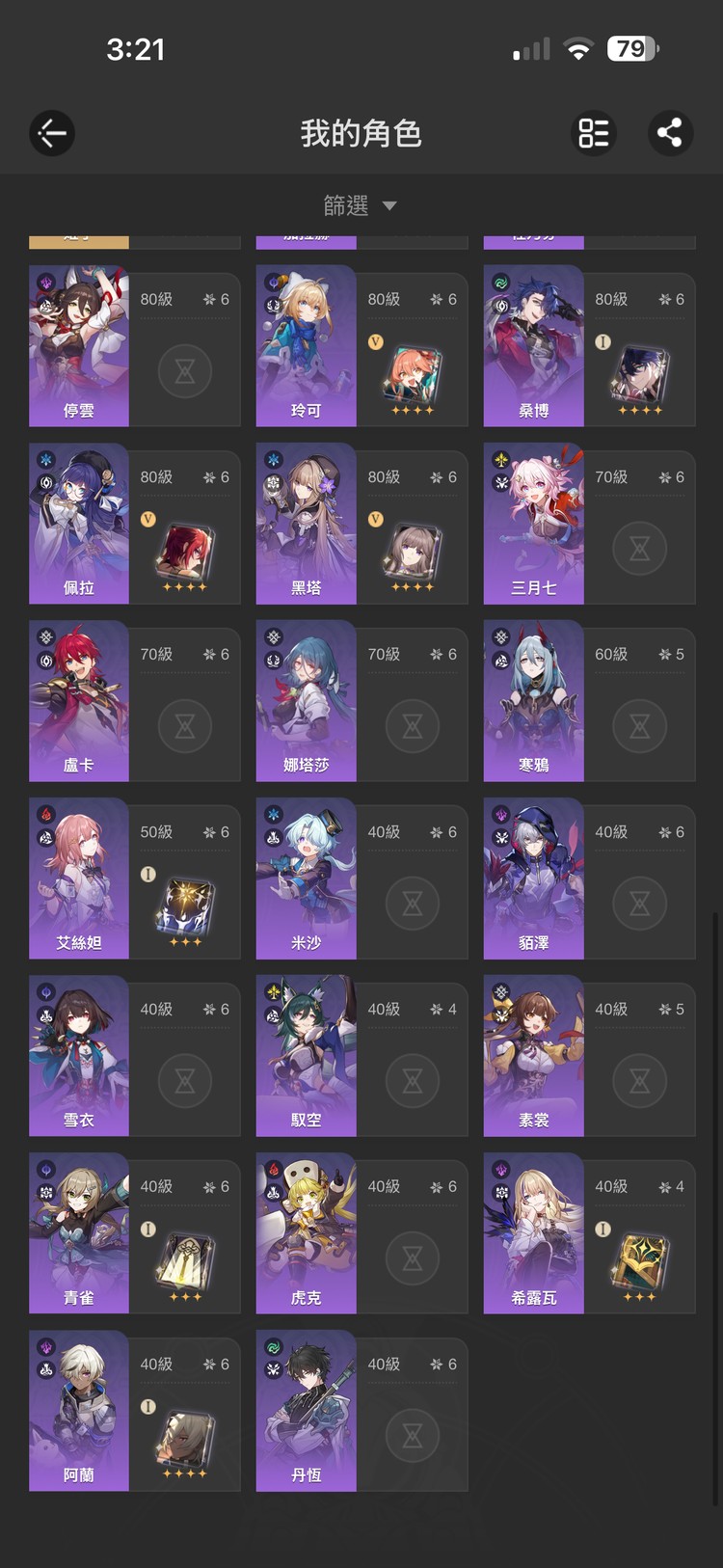The width and height of the screenshot is (723, 1568).
Task: Open the share icon
Action: 670,133
